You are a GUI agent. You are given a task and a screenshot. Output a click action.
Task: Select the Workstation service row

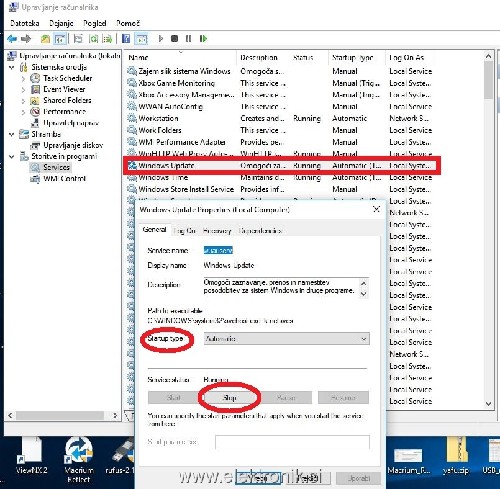coord(280,118)
